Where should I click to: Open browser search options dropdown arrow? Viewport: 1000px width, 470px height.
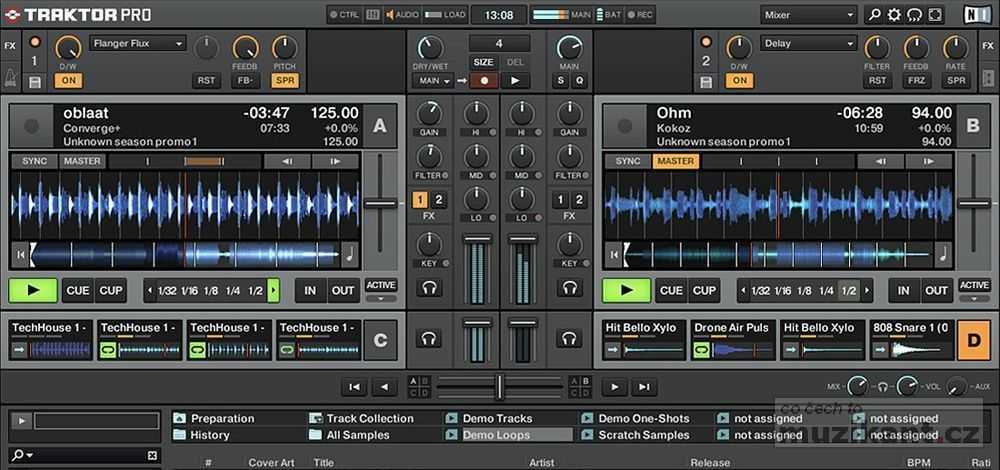point(29,455)
